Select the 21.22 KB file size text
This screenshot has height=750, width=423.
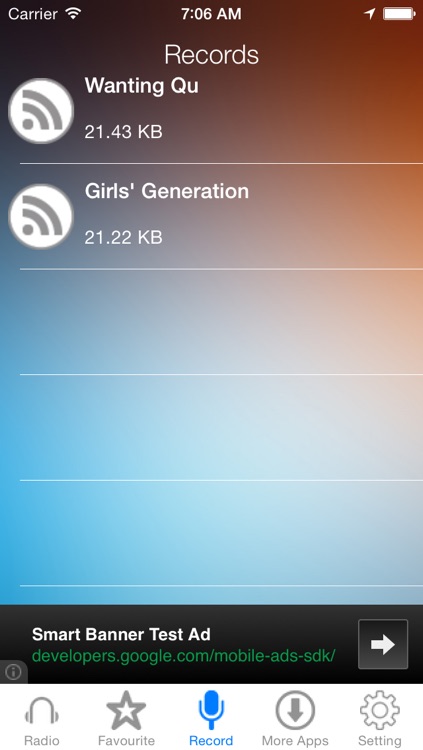coord(123,237)
